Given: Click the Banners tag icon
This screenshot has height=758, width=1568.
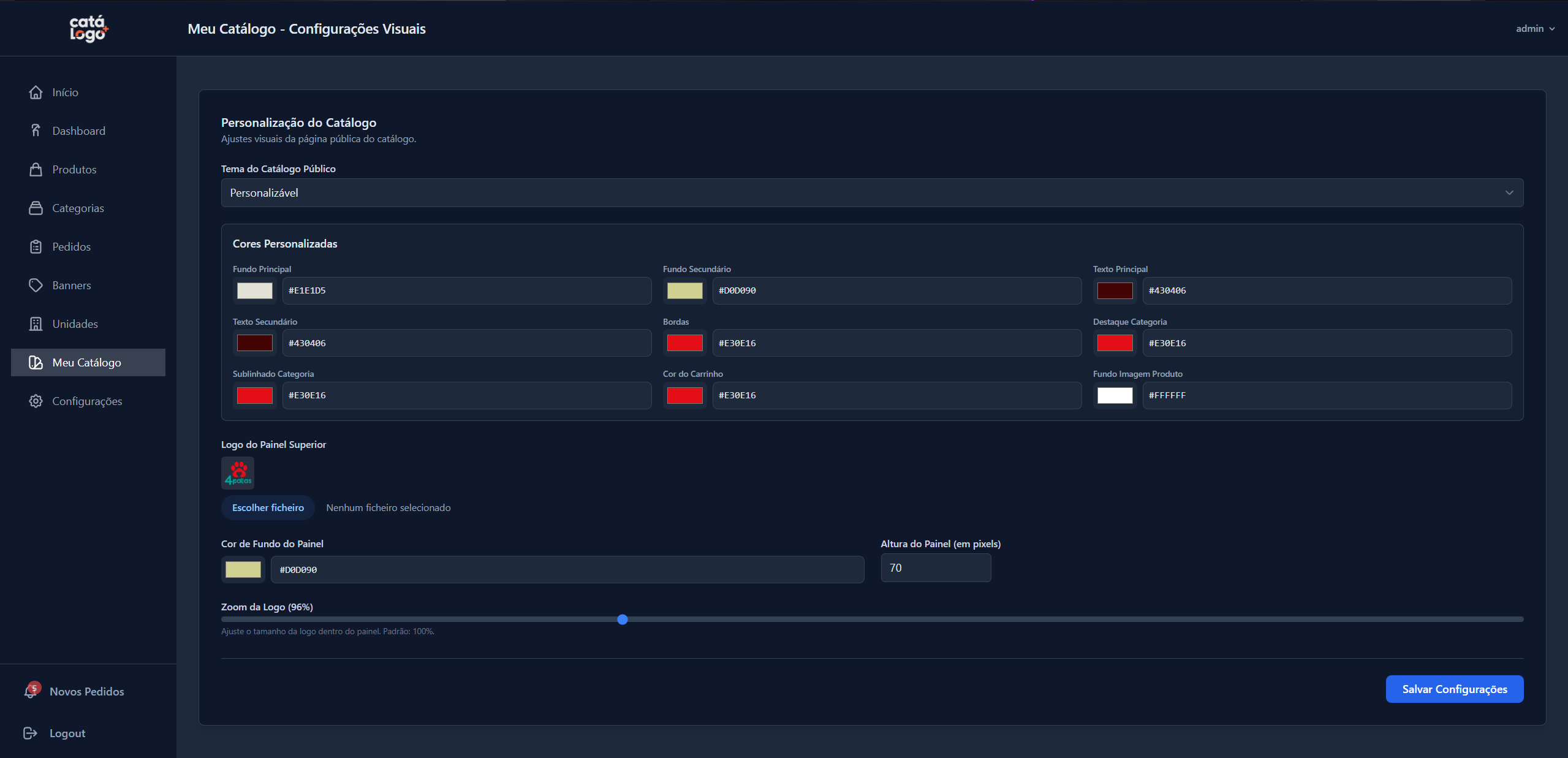Looking at the screenshot, I should [36, 286].
